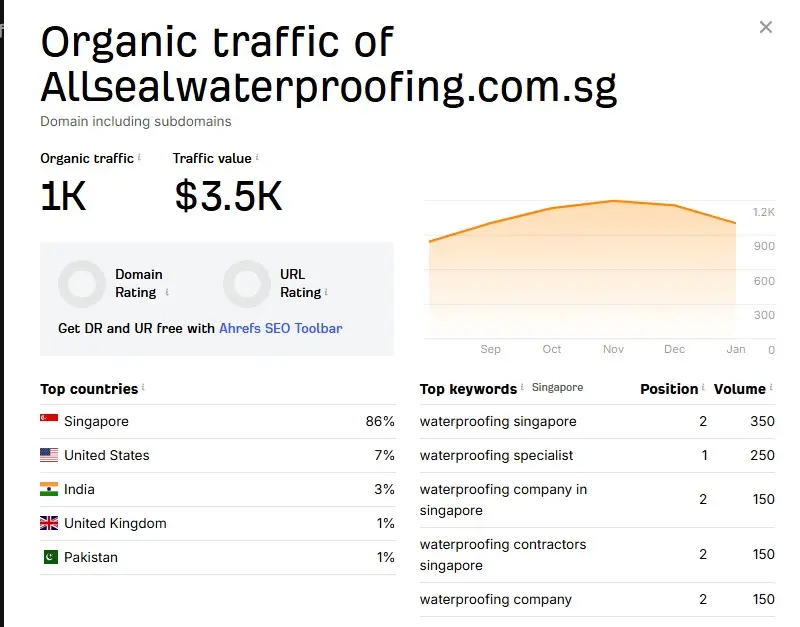Screen dimensions: 800x627
Task: Click the 'waterproofing singapore' keyword
Action: tap(498, 421)
